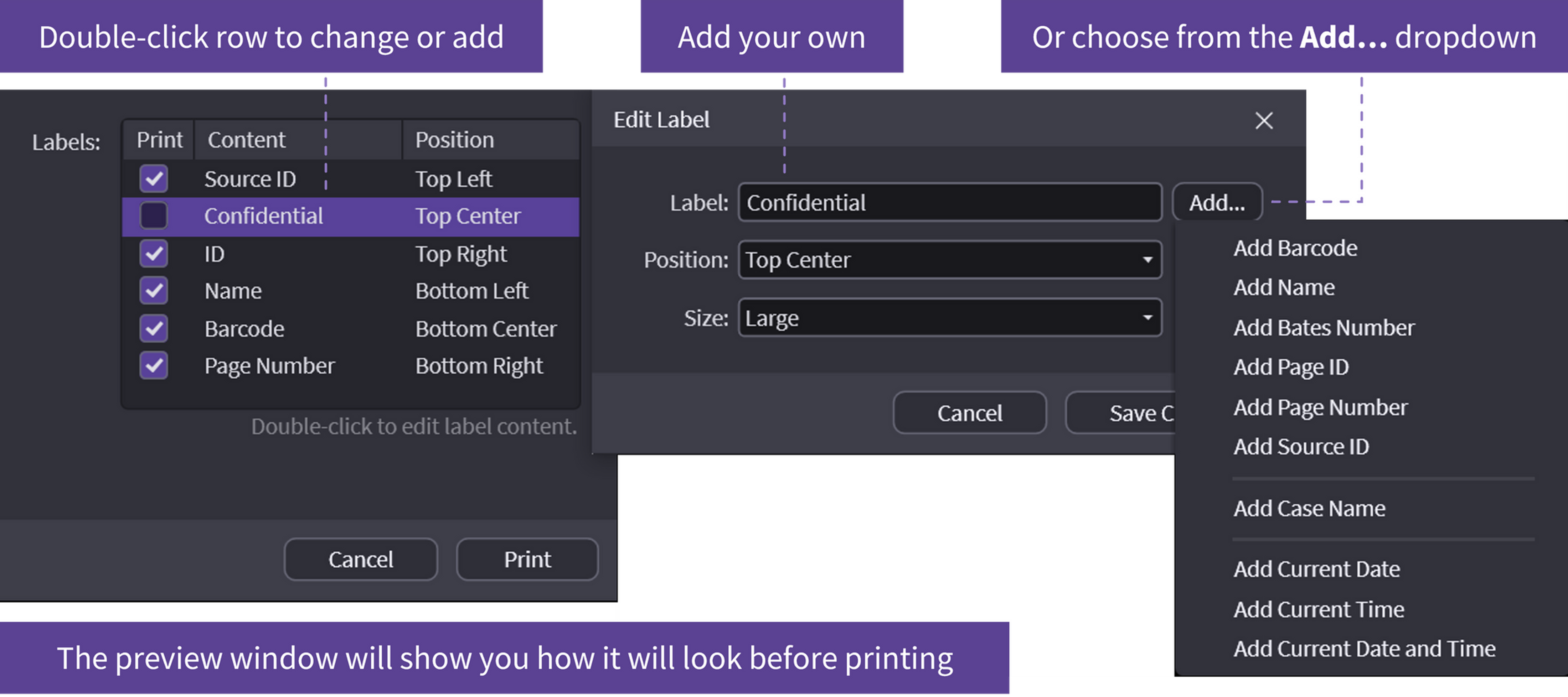This screenshot has width=1568, height=697.
Task: Open the Add... dropdown button
Action: pyautogui.click(x=1217, y=203)
